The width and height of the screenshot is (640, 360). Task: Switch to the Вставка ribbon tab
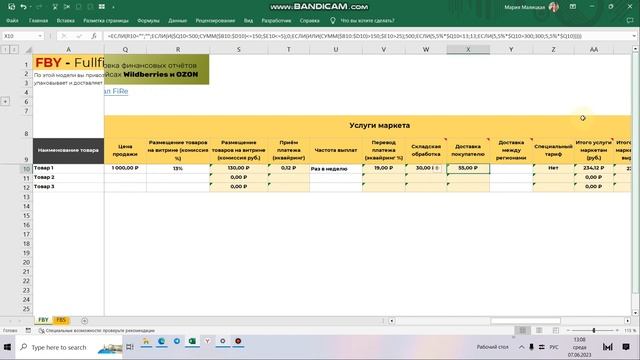[x=66, y=20]
